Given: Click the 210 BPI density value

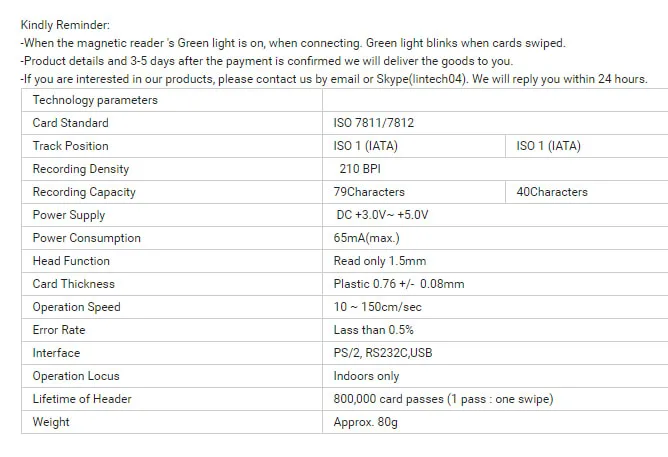Looking at the screenshot, I should click(360, 169).
